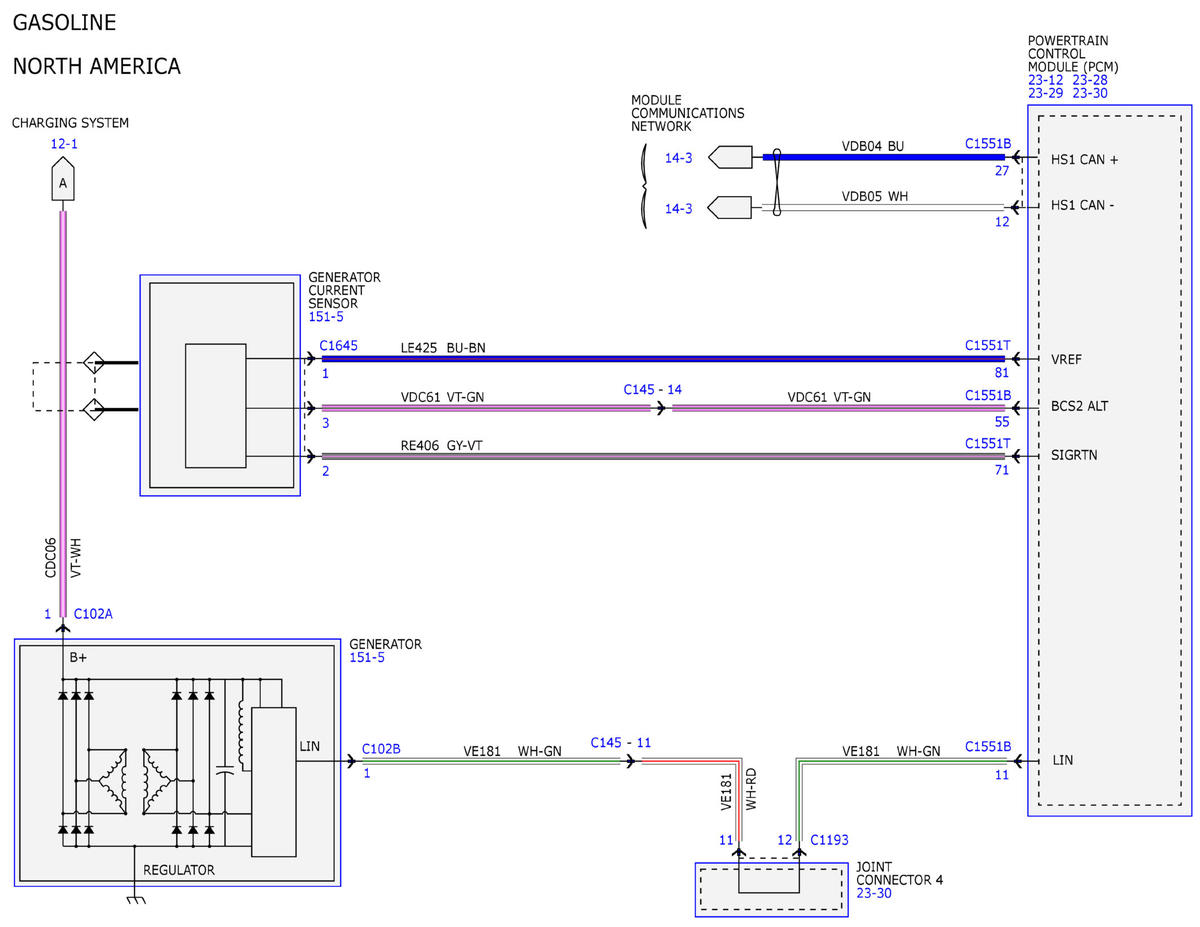Click the capacitor symbol inside the generator
Screen dimensions: 1200x927
[225, 770]
